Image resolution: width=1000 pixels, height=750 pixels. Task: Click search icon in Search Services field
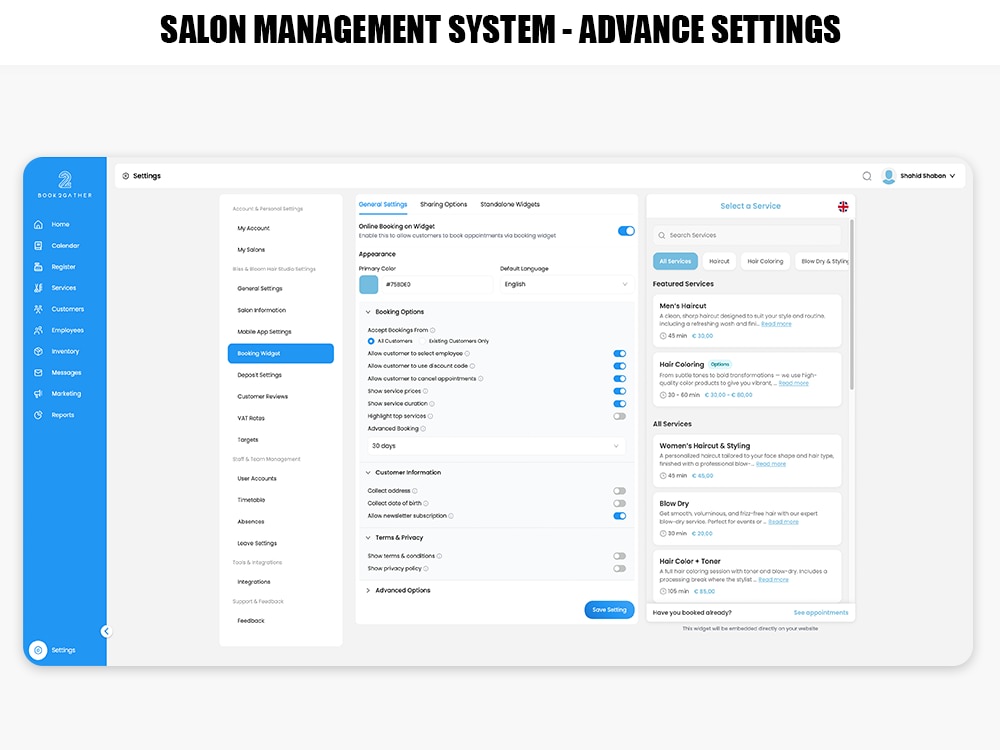[662, 235]
